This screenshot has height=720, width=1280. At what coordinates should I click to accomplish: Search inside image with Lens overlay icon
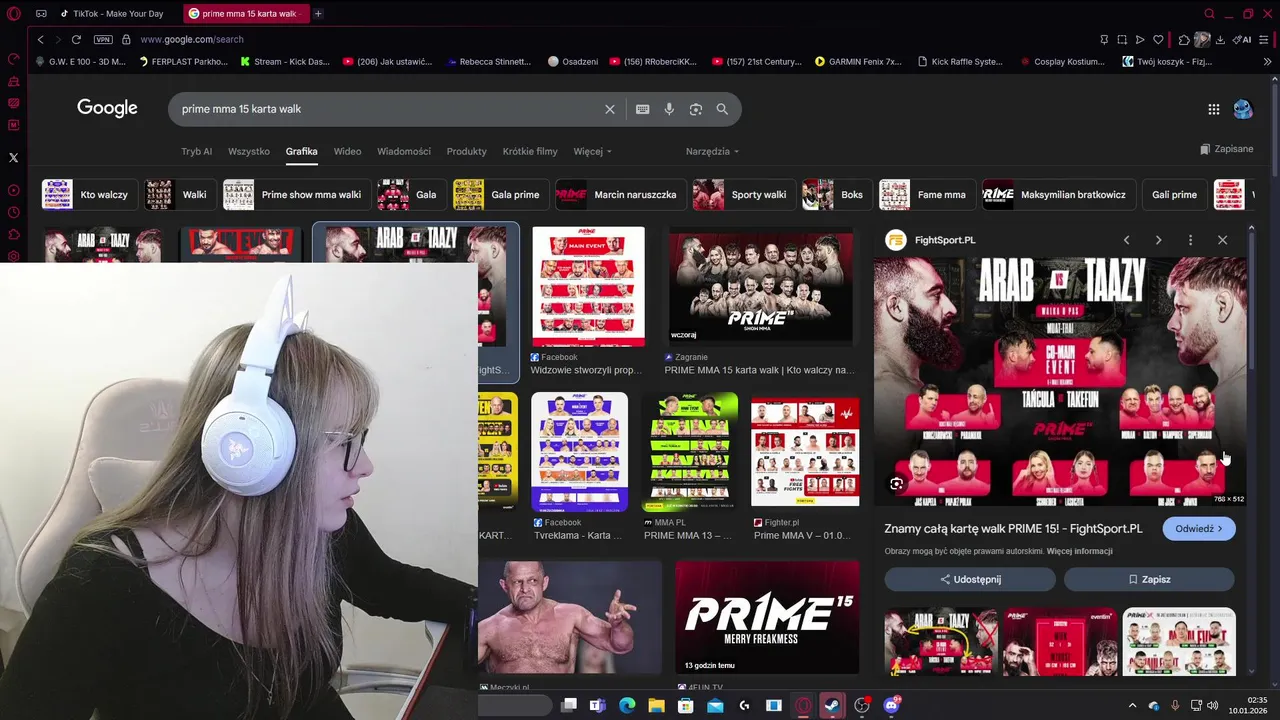click(x=896, y=484)
